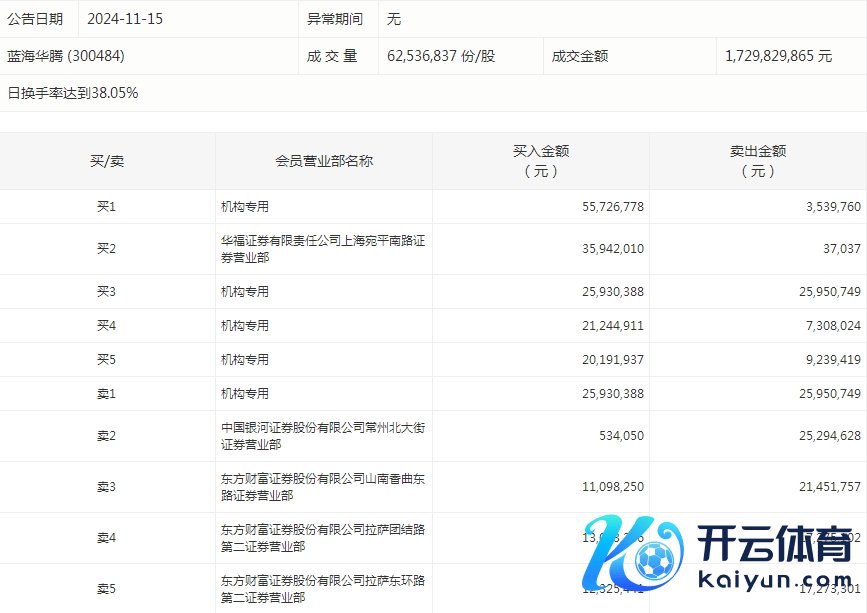This screenshot has width=867, height=613.
Task: Open 华福证券 上海宛平南路 branch name
Action: coord(323,249)
